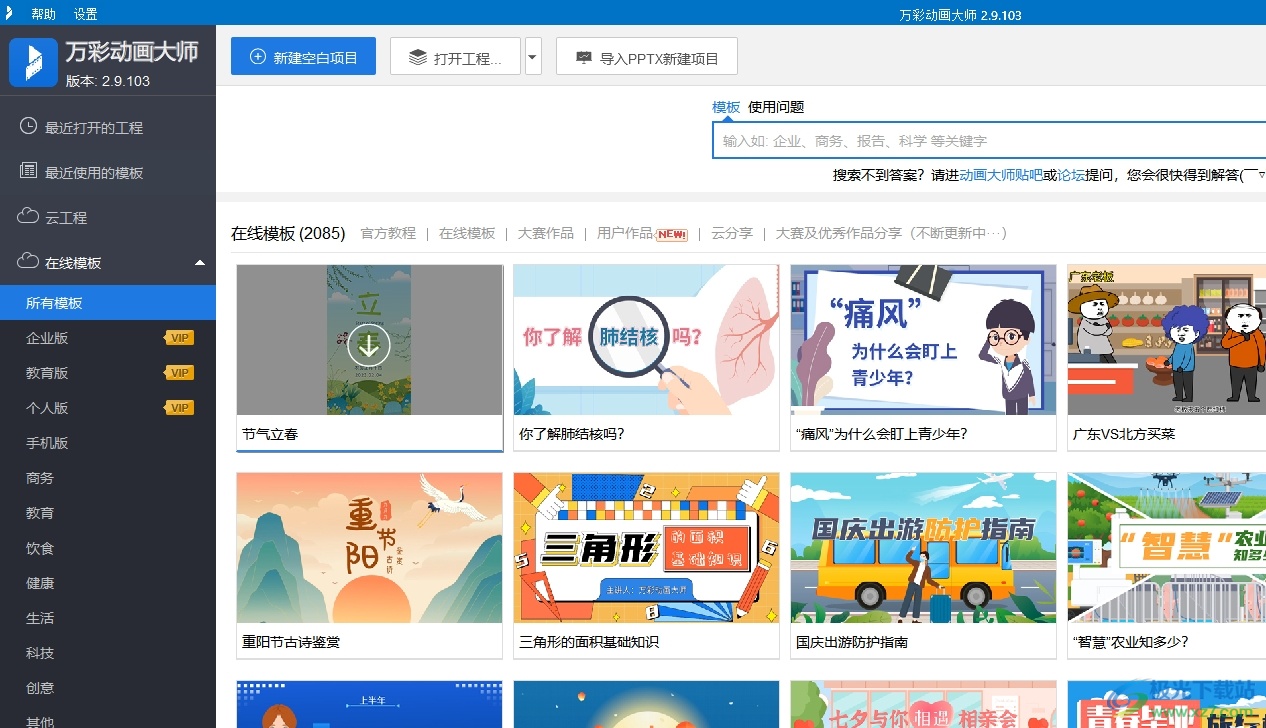
Task: Select the 云分享 category tab
Action: point(732,233)
